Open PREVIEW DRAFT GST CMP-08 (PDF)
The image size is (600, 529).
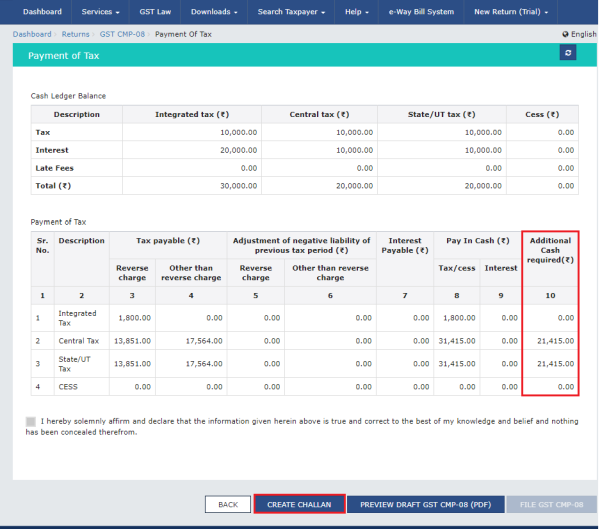click(425, 504)
